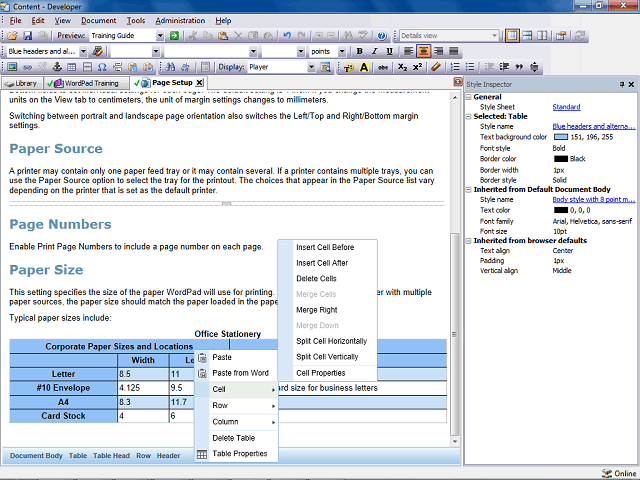Click the blockquote quotation marks icon
This screenshot has width=640, height=480.
point(519,67)
